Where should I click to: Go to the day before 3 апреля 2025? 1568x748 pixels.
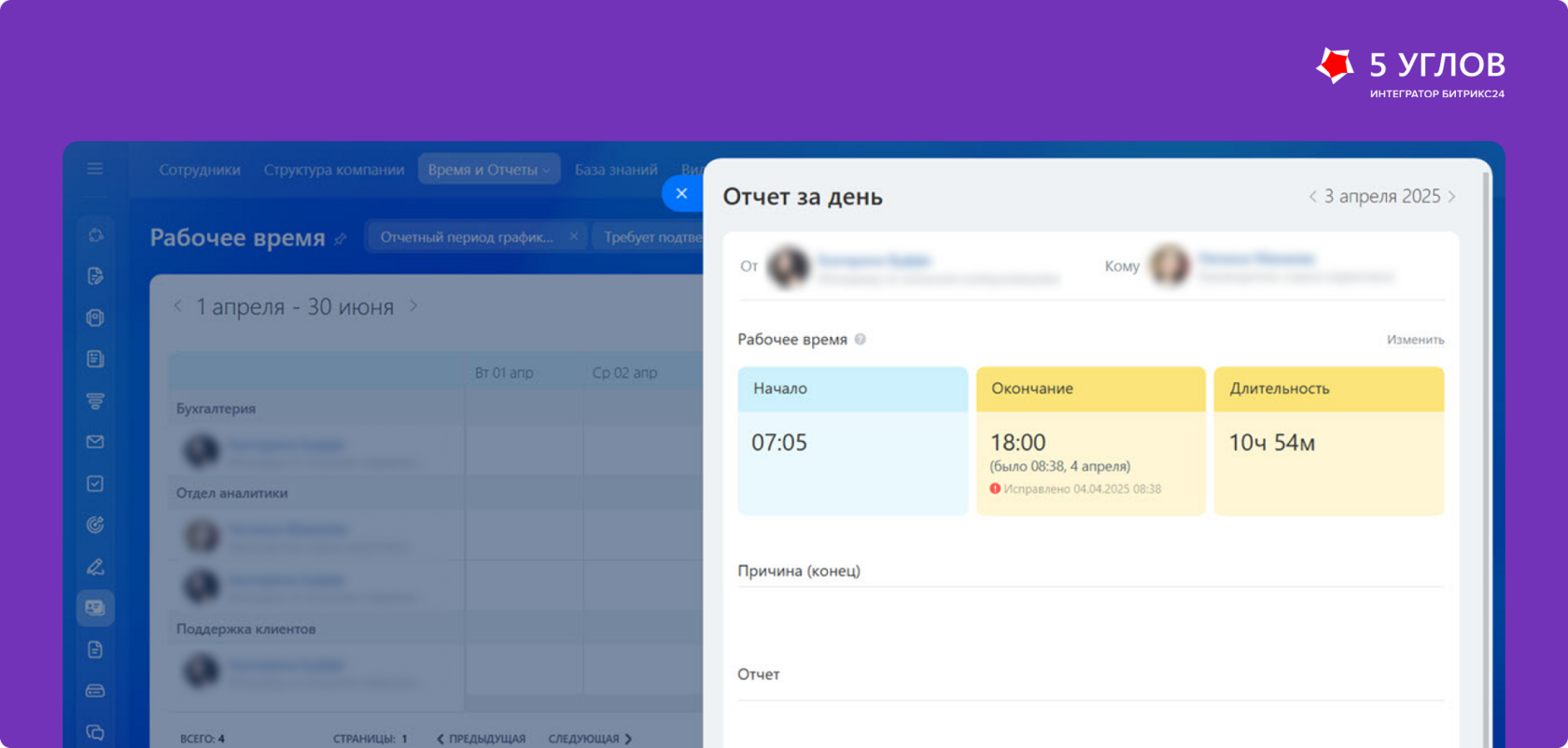click(x=1312, y=196)
